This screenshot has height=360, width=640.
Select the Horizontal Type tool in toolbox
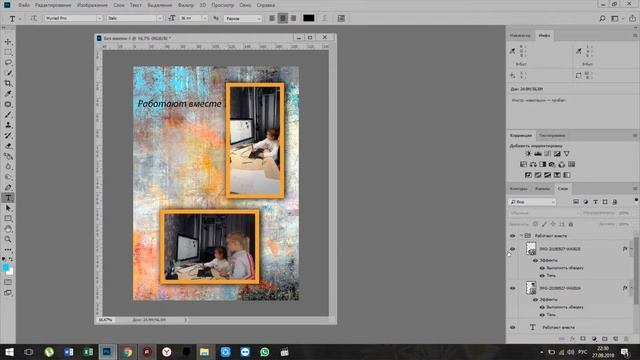[8, 198]
